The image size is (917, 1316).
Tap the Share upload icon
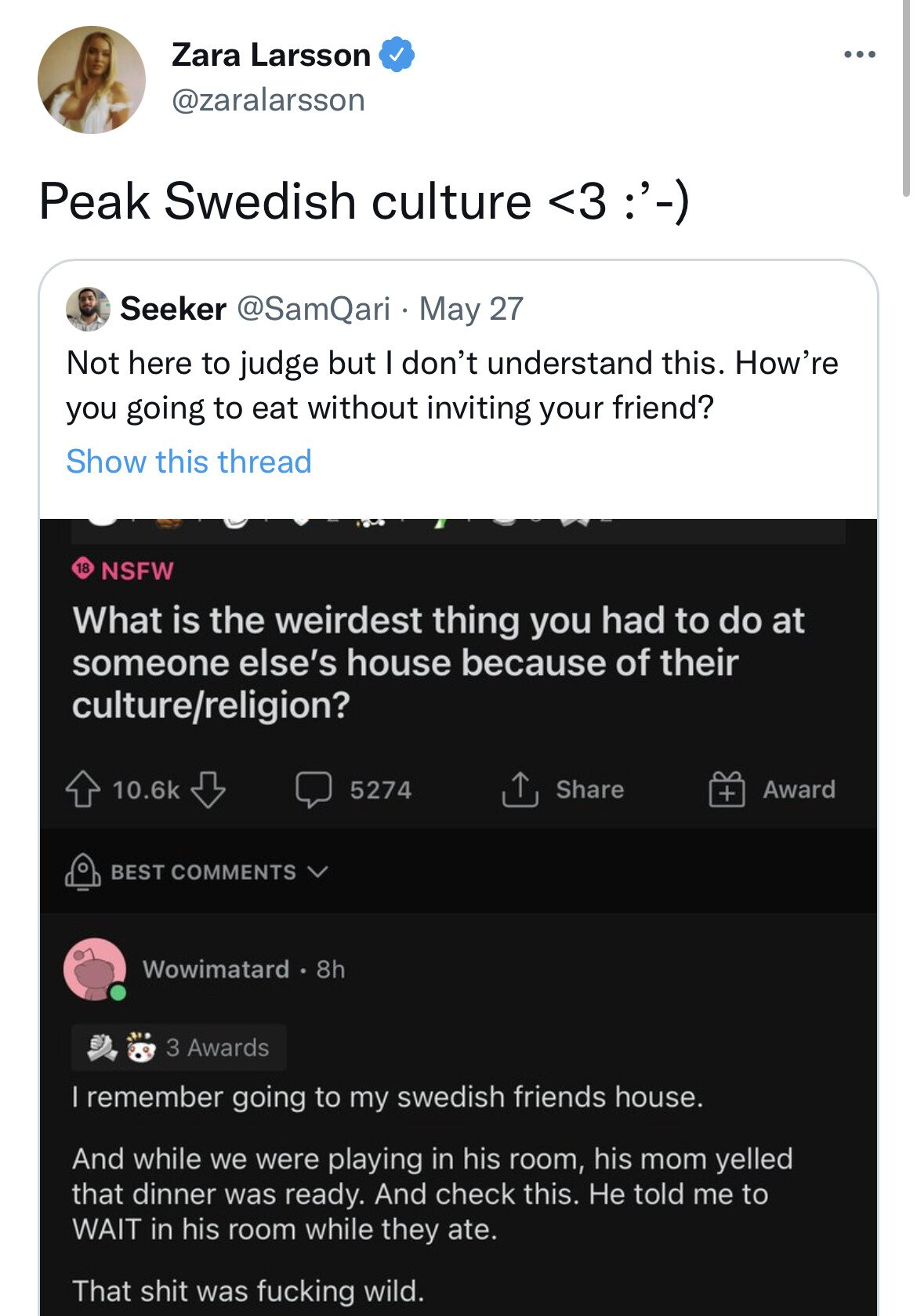(x=520, y=789)
